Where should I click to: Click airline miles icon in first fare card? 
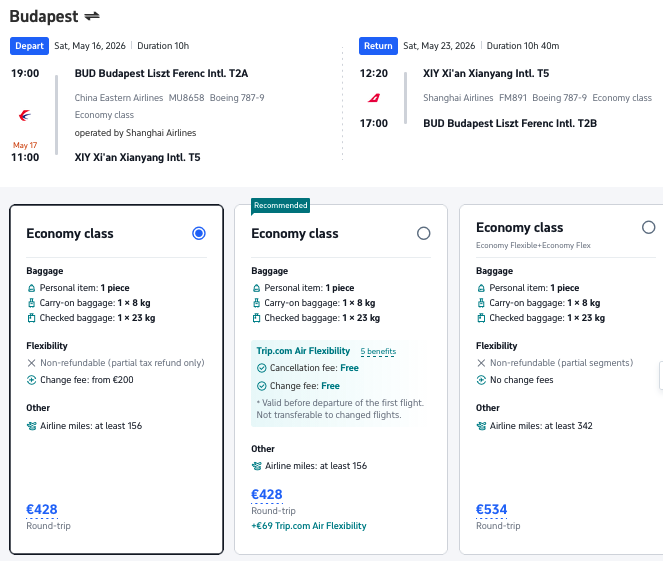pyautogui.click(x=32, y=425)
